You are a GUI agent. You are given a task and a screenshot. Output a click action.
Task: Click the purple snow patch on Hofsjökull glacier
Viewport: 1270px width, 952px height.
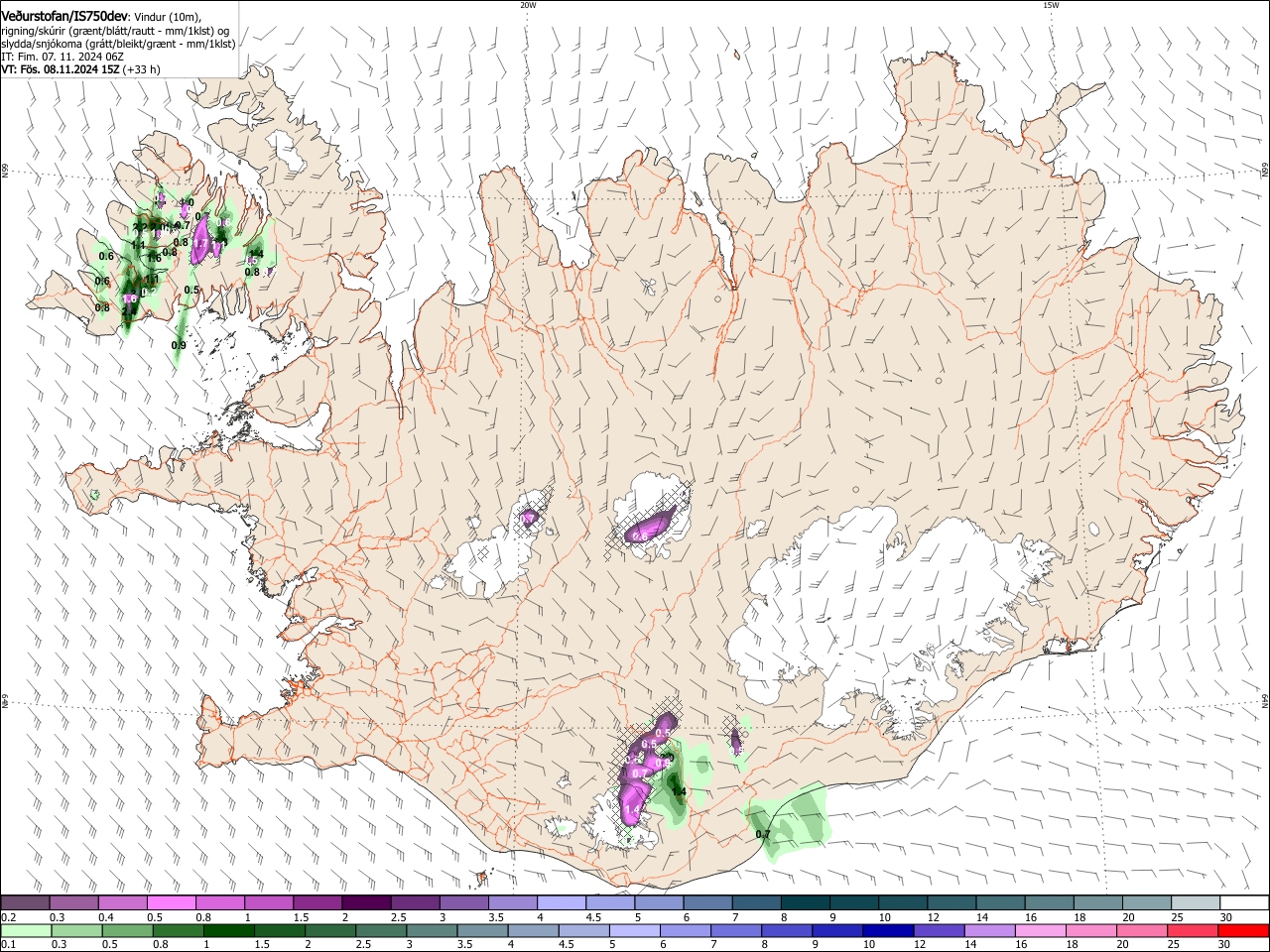[x=652, y=526]
